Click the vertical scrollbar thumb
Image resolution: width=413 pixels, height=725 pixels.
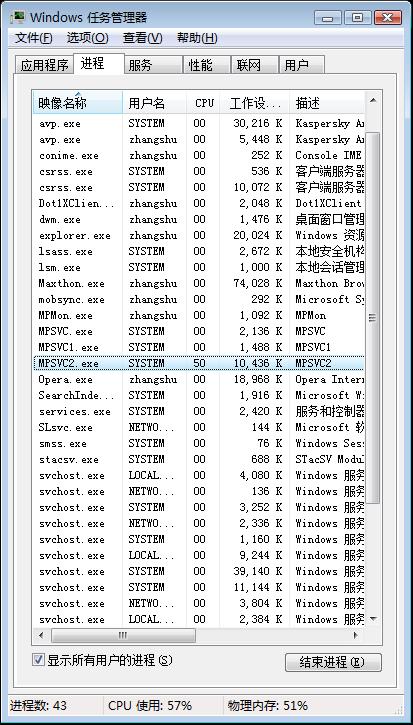click(x=373, y=318)
